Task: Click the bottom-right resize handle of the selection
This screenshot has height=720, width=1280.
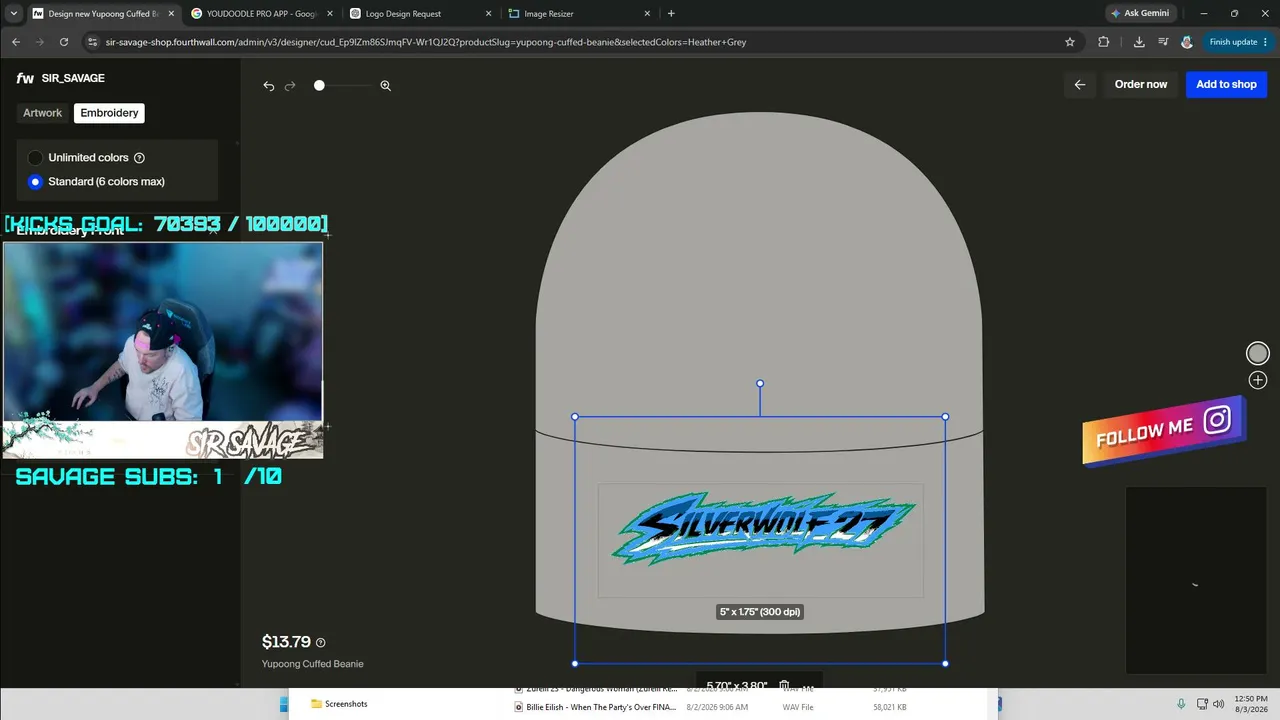Action: tap(945, 663)
